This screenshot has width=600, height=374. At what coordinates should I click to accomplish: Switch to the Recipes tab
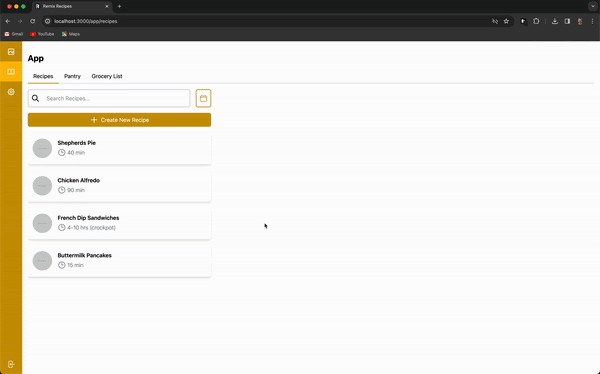43,76
